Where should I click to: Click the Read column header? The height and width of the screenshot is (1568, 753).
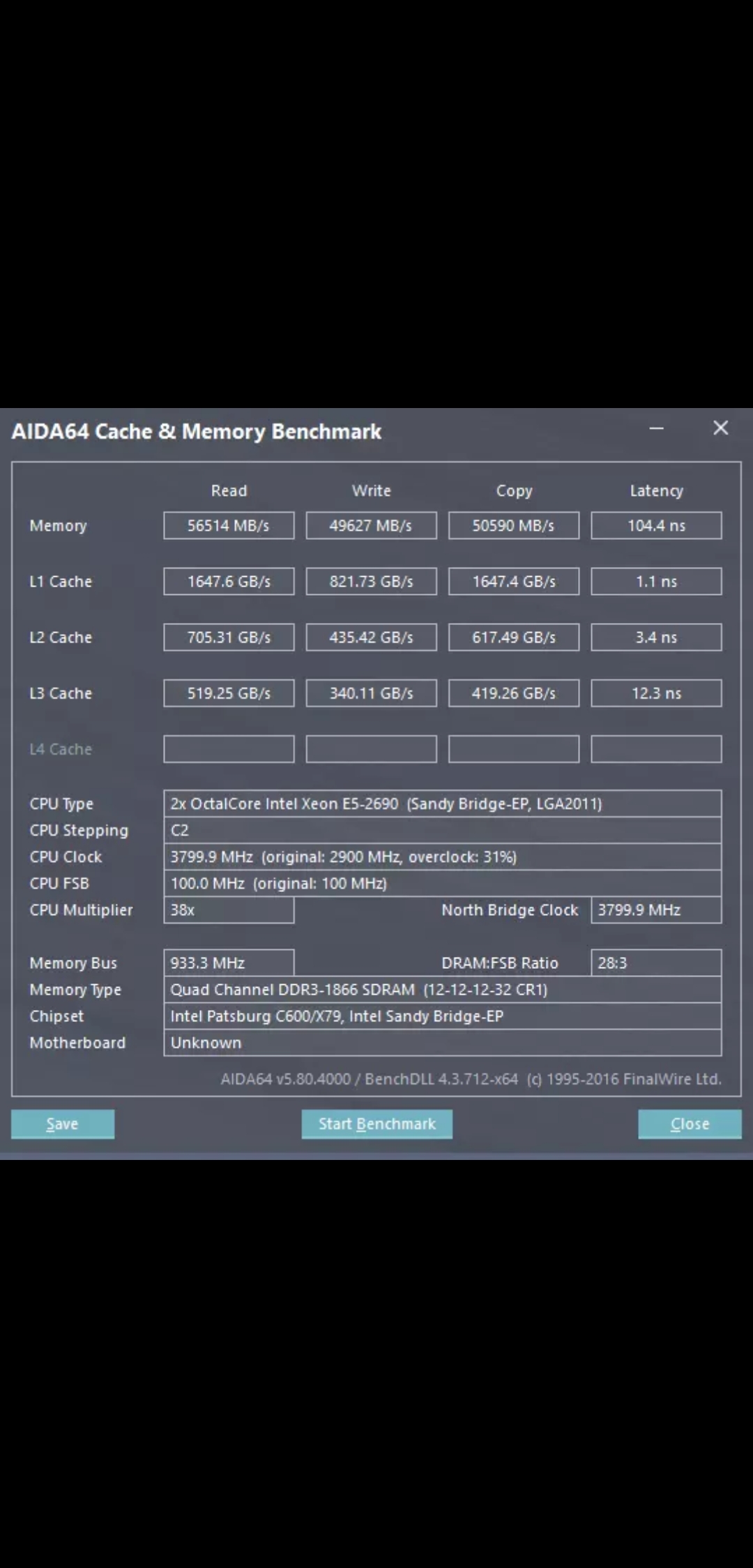[x=229, y=490]
